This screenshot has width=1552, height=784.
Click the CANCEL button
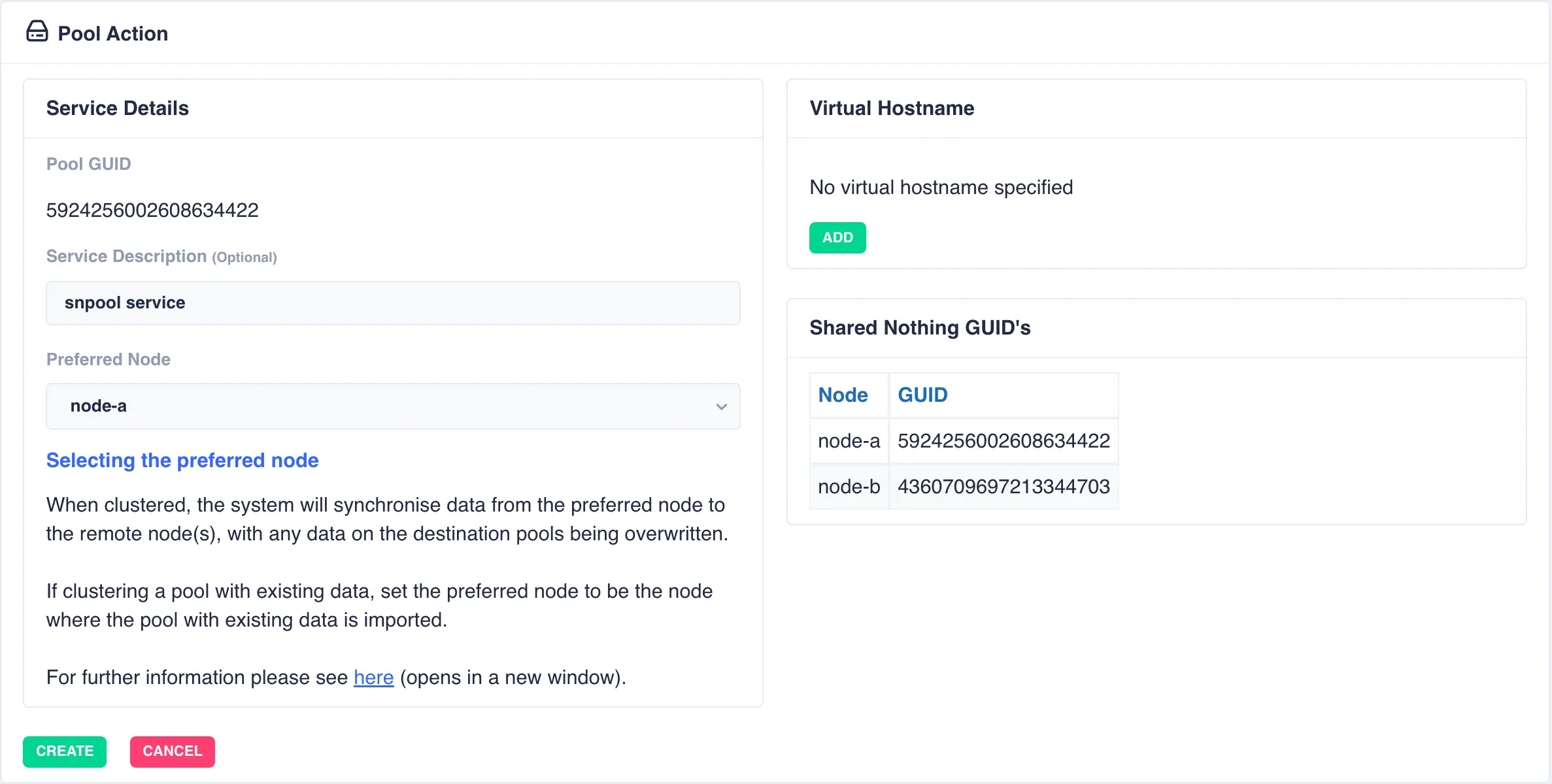click(x=172, y=751)
